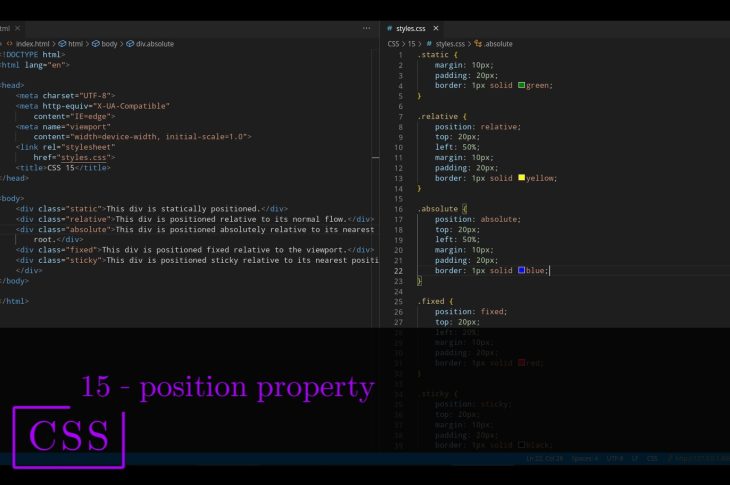Select the UTF-8 encoding status item
The width and height of the screenshot is (730, 485).
[x=615, y=458]
